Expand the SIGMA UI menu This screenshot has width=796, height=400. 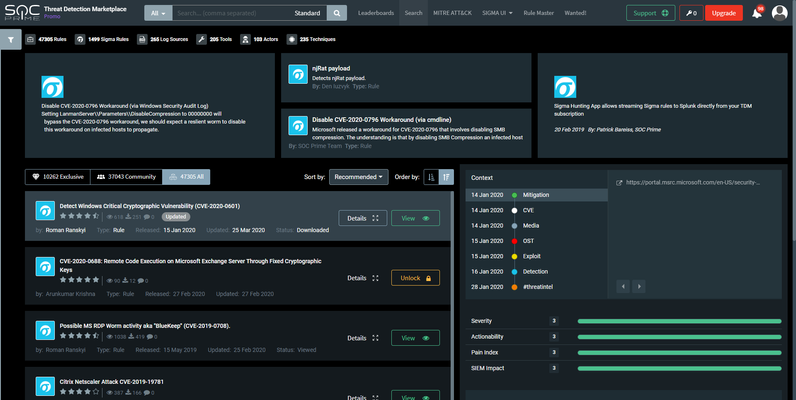click(497, 13)
